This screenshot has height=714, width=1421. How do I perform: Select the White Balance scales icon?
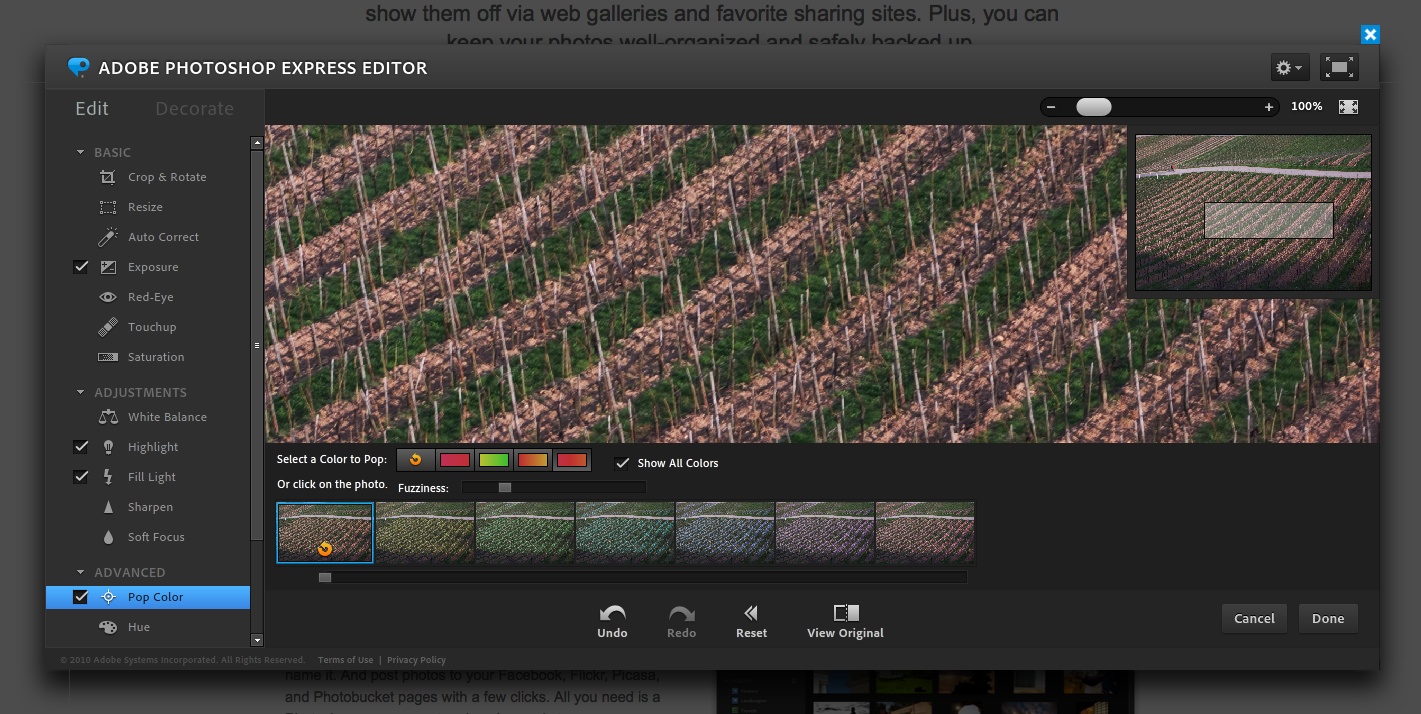[108, 417]
